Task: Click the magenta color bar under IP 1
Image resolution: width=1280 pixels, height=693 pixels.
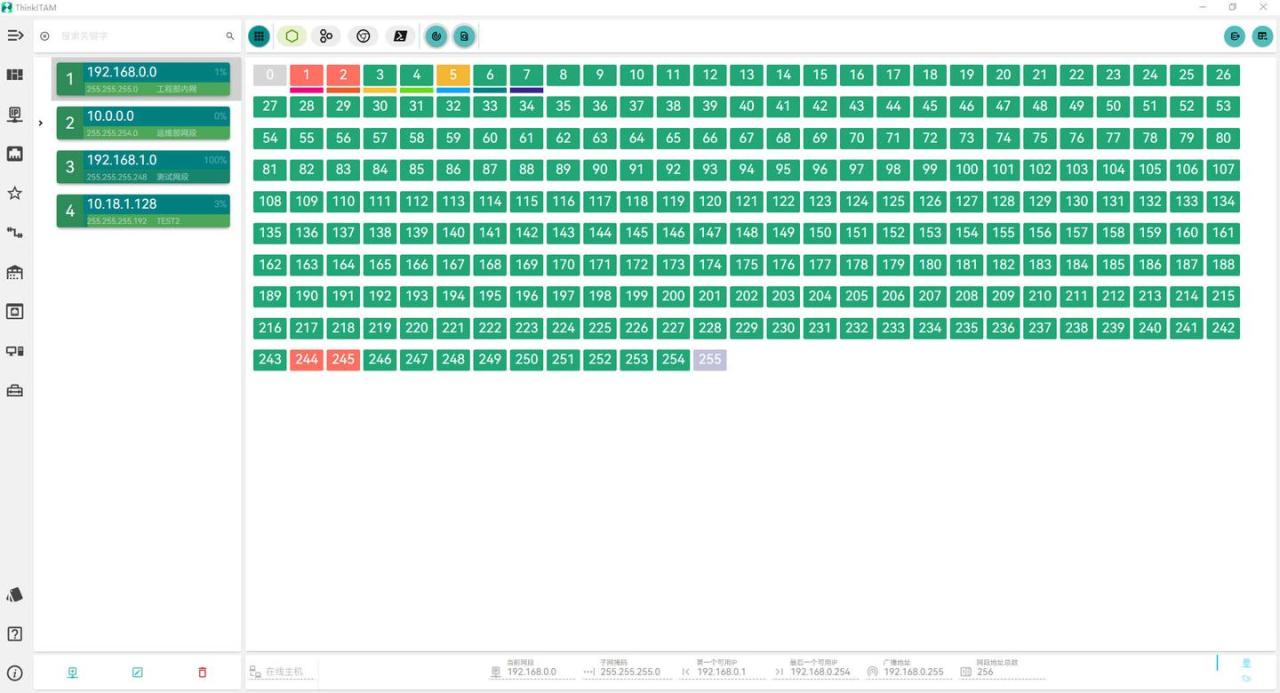Action: point(307,90)
